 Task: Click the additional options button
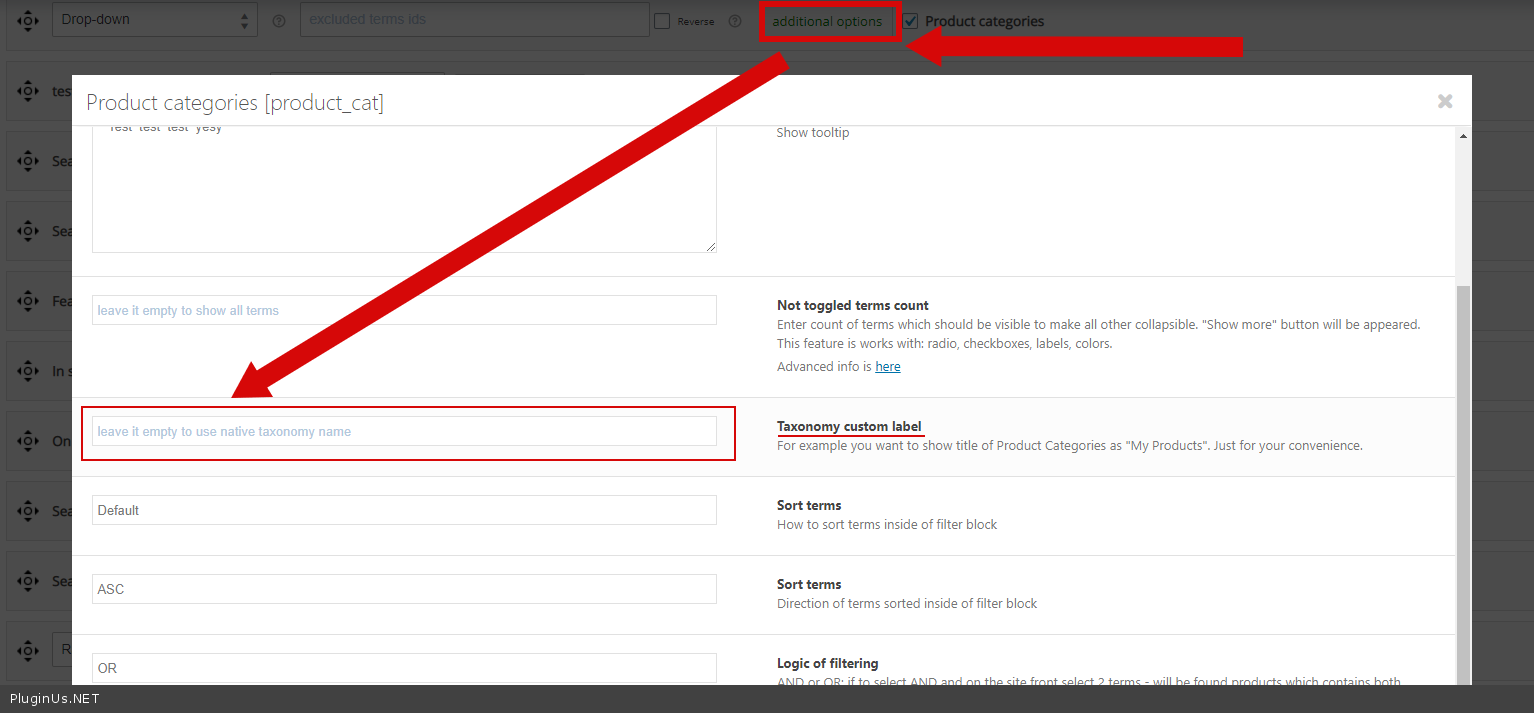click(827, 21)
